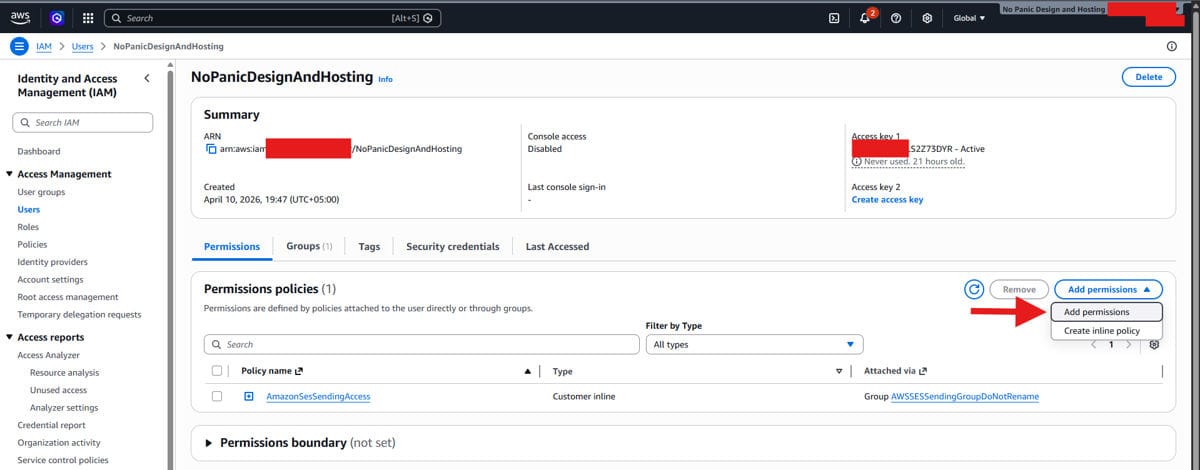Open Identity providers in the sidebar
The width and height of the screenshot is (1200, 470).
pyautogui.click(x=52, y=262)
